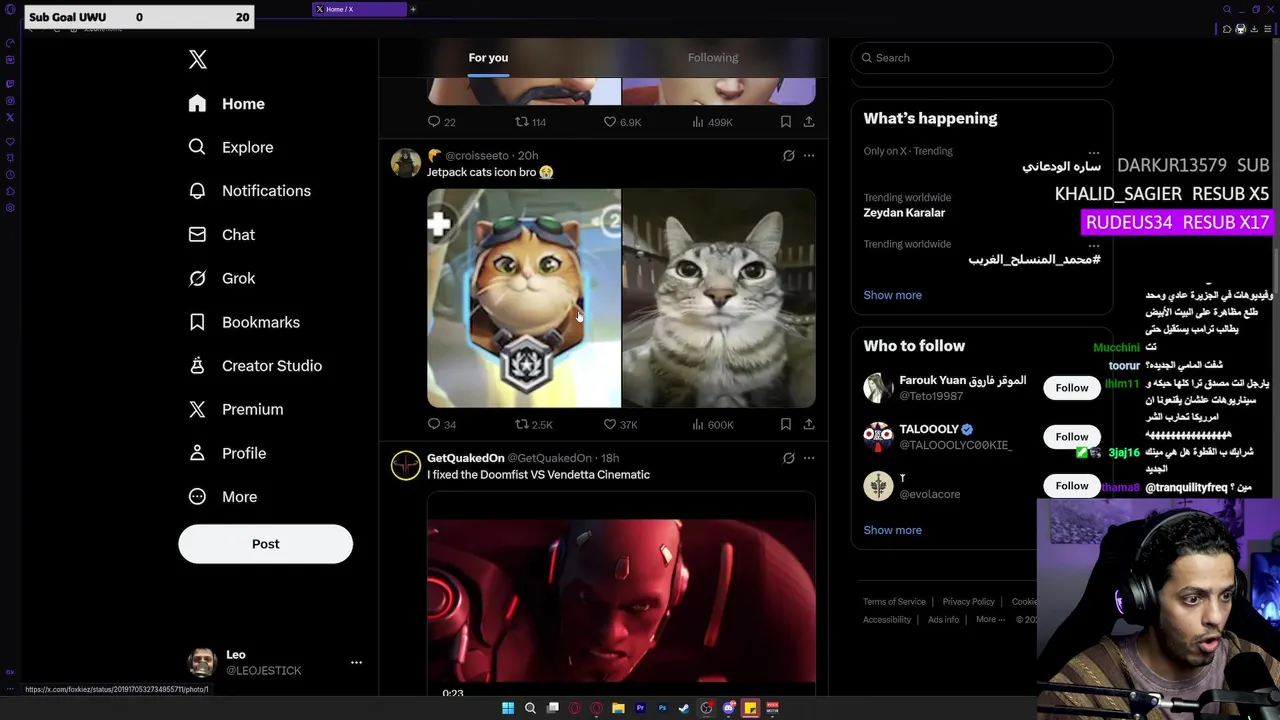Screen dimensions: 1280x720
Task: Share the post with 499K views
Action: [809, 122]
